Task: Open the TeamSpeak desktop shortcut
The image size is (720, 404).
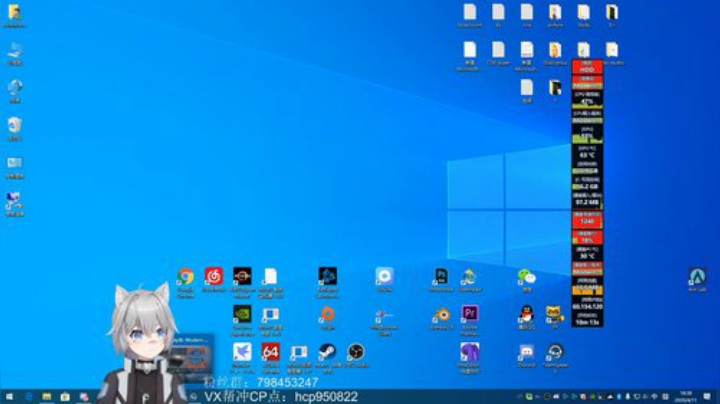Action: (555, 352)
